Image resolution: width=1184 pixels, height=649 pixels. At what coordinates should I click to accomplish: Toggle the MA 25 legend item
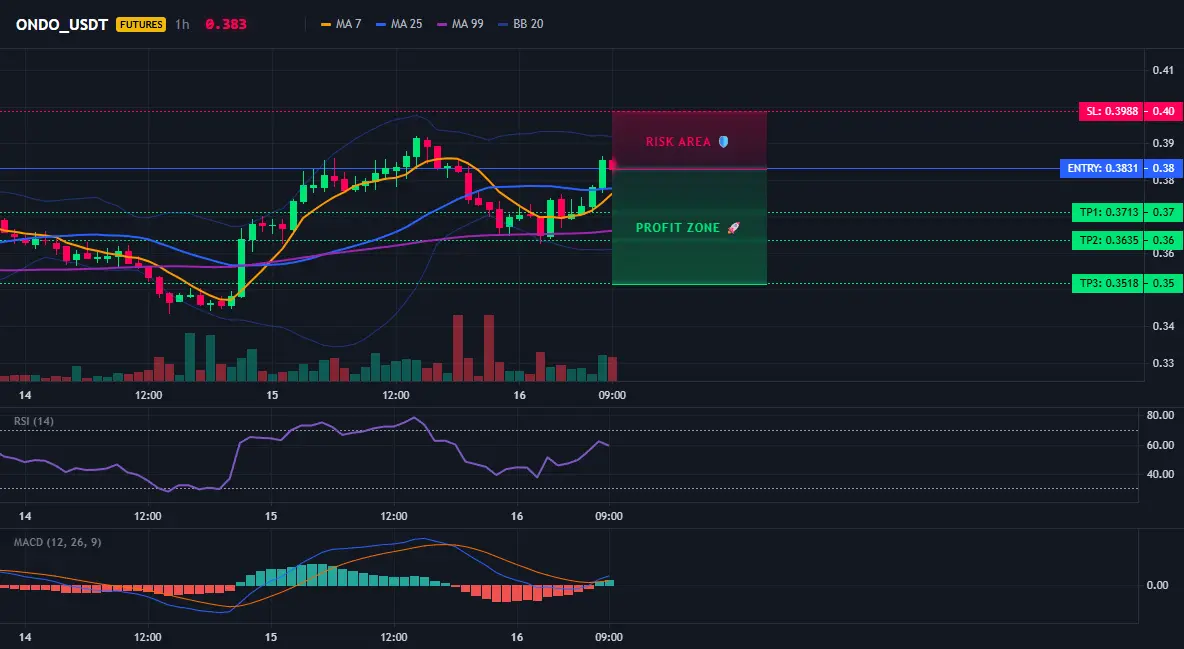(397, 24)
